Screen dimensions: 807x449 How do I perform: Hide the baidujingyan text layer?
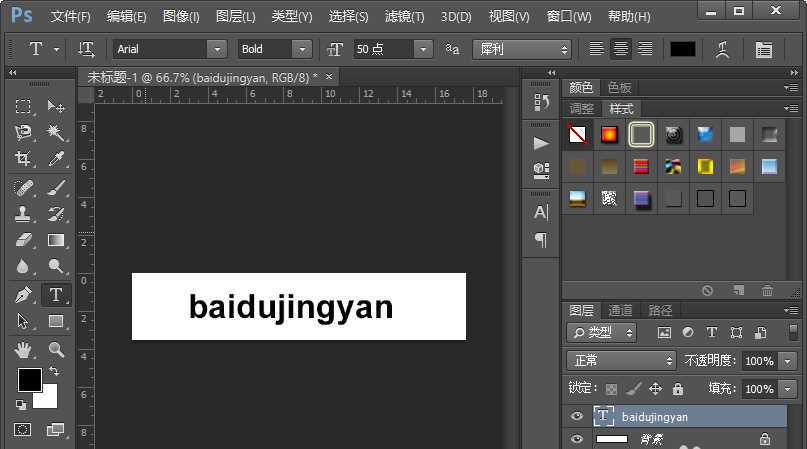click(576, 416)
